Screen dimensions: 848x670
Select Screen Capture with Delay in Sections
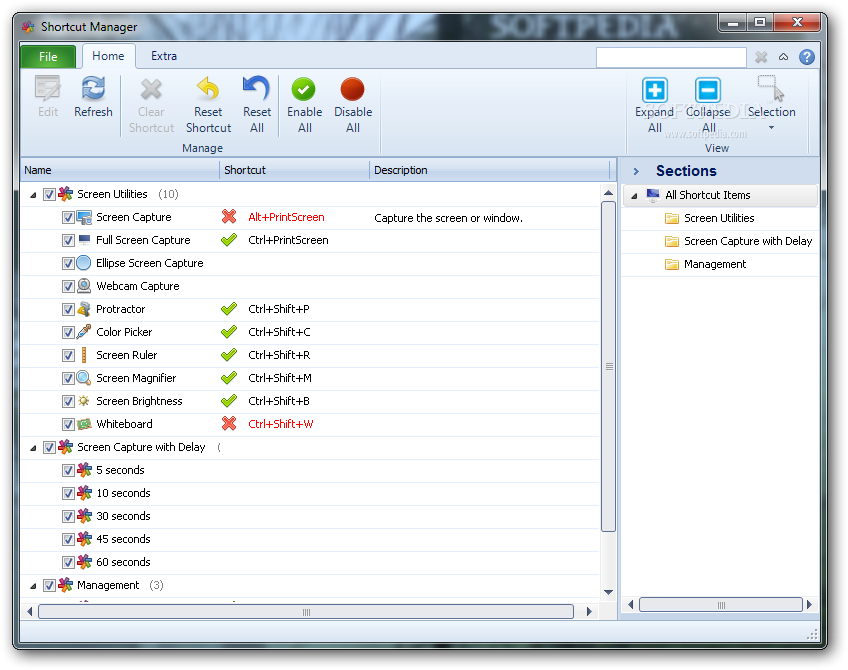coord(747,241)
